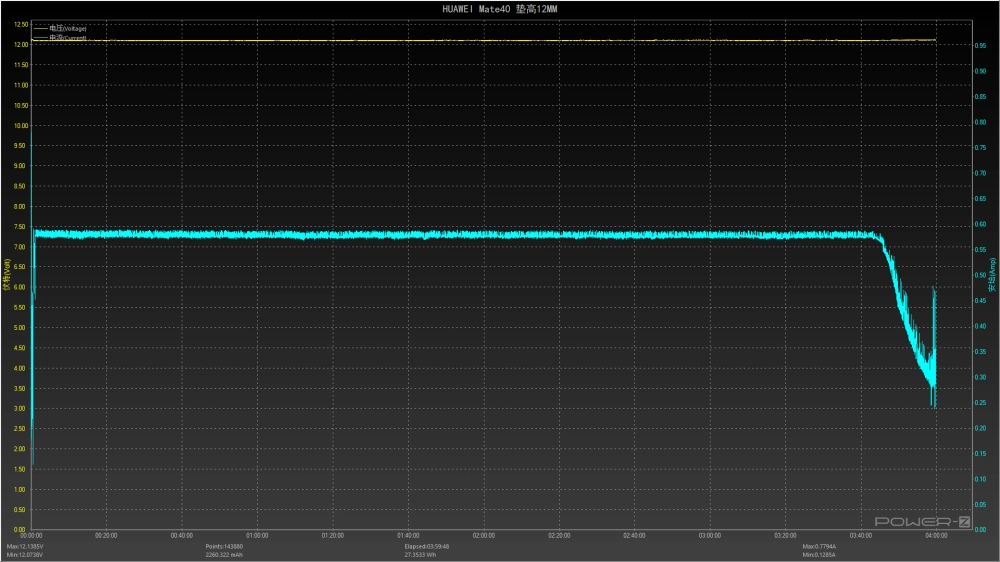Click the 'Min:0.1285A' current readout
The height and width of the screenshot is (562, 1000).
[x=820, y=555]
